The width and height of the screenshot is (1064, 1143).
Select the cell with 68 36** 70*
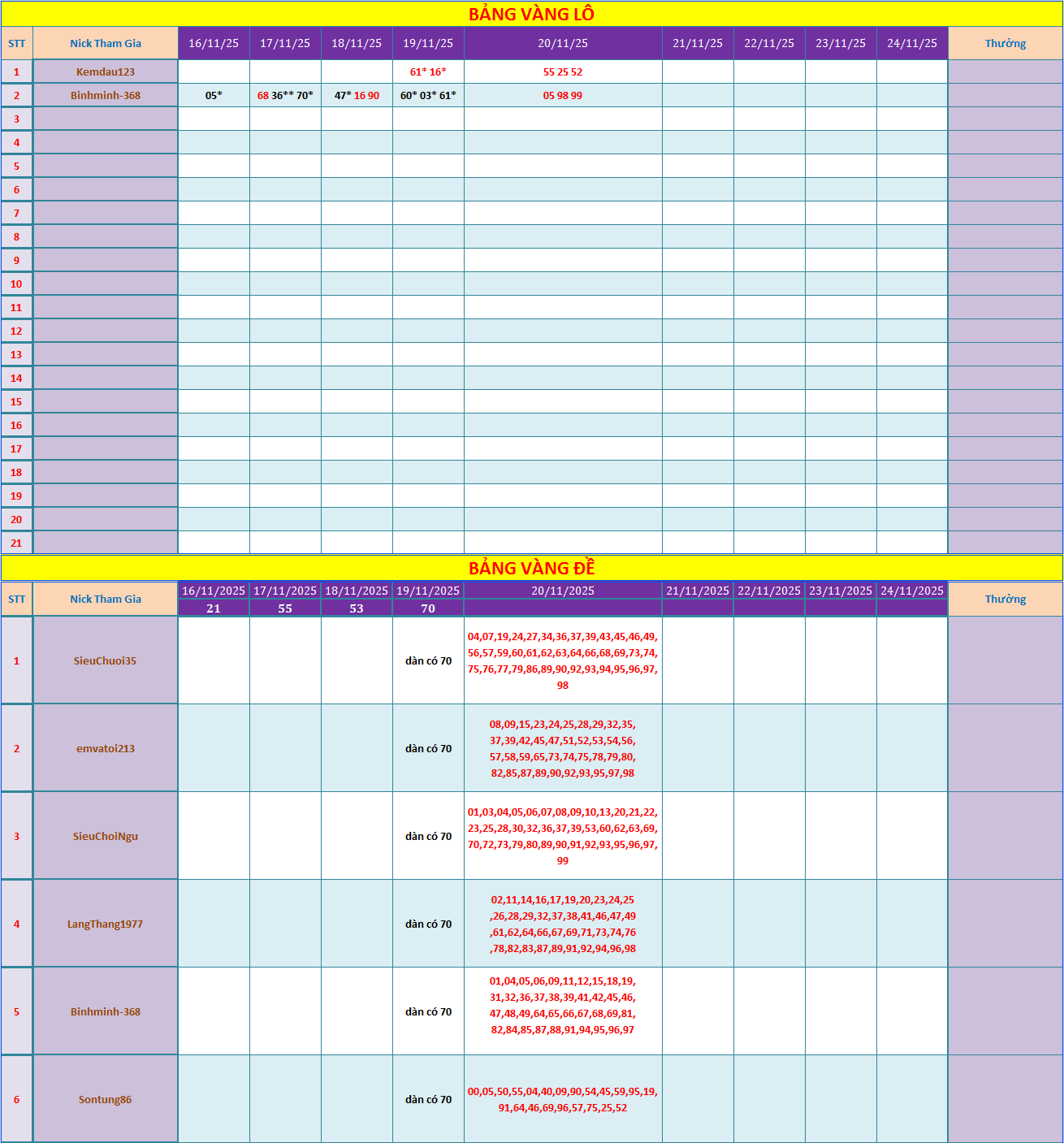(285, 95)
